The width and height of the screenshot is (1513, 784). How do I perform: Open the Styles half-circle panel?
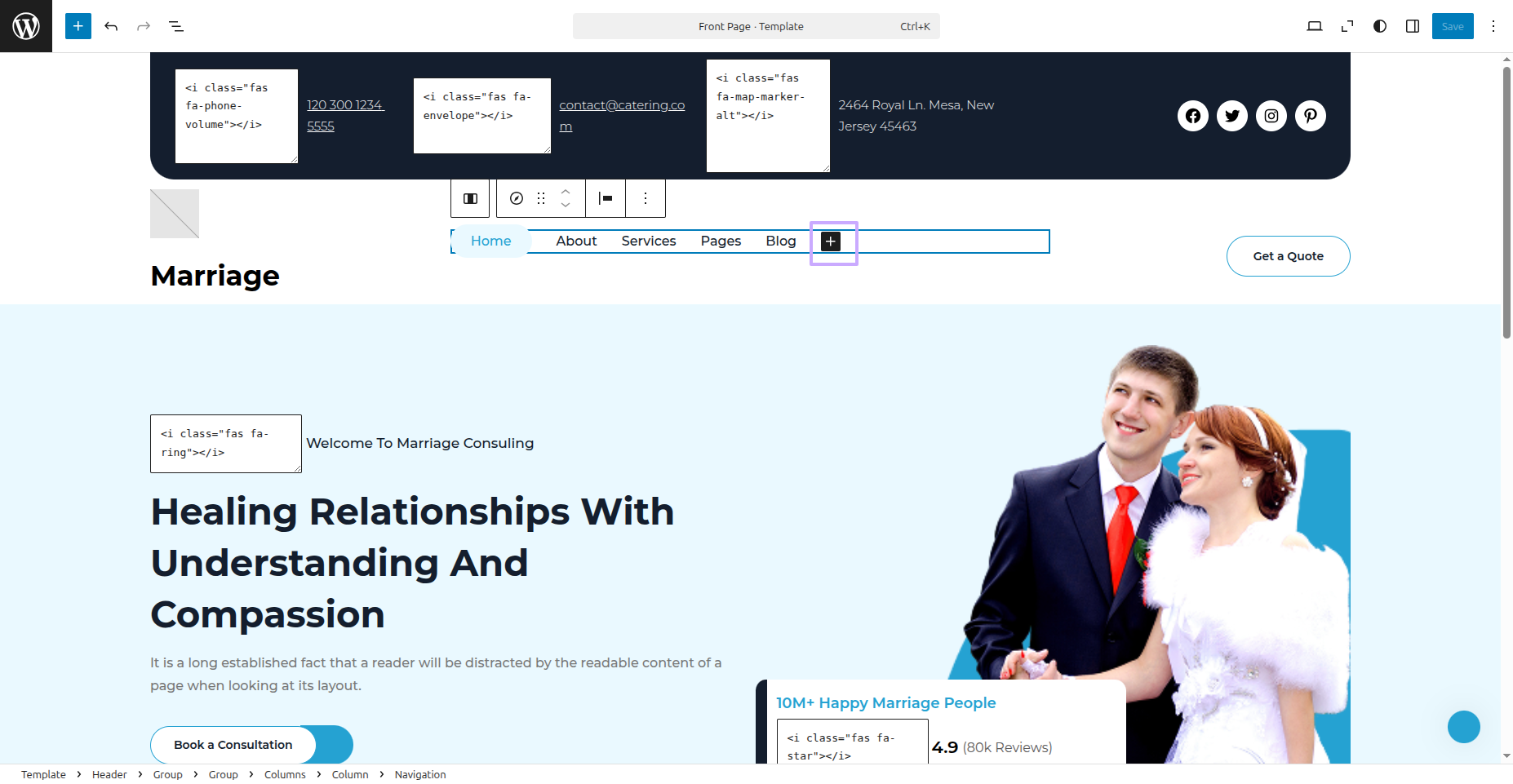[x=1380, y=26]
